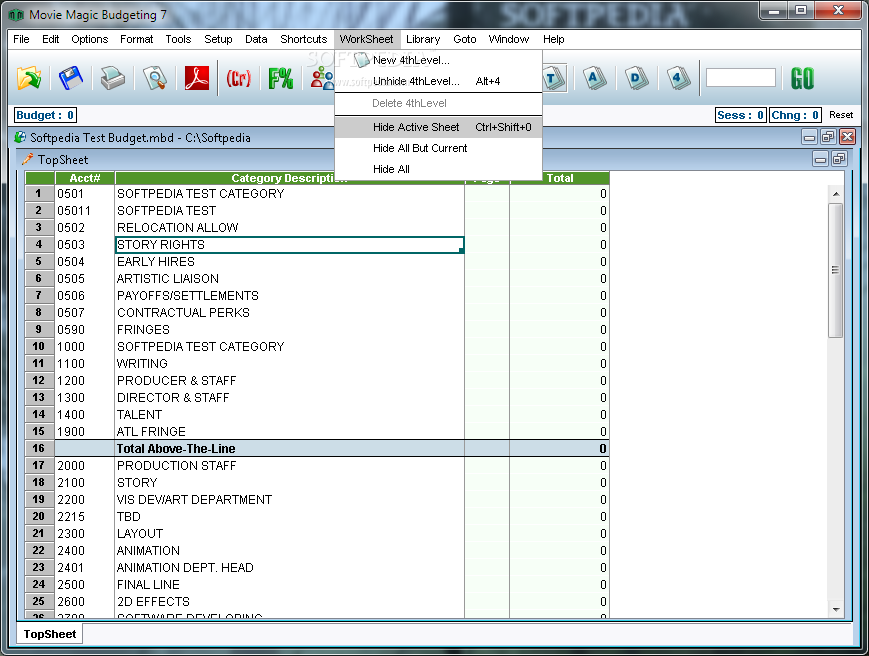Open the Shortcuts menu
The width and height of the screenshot is (869, 656).
[x=304, y=39]
